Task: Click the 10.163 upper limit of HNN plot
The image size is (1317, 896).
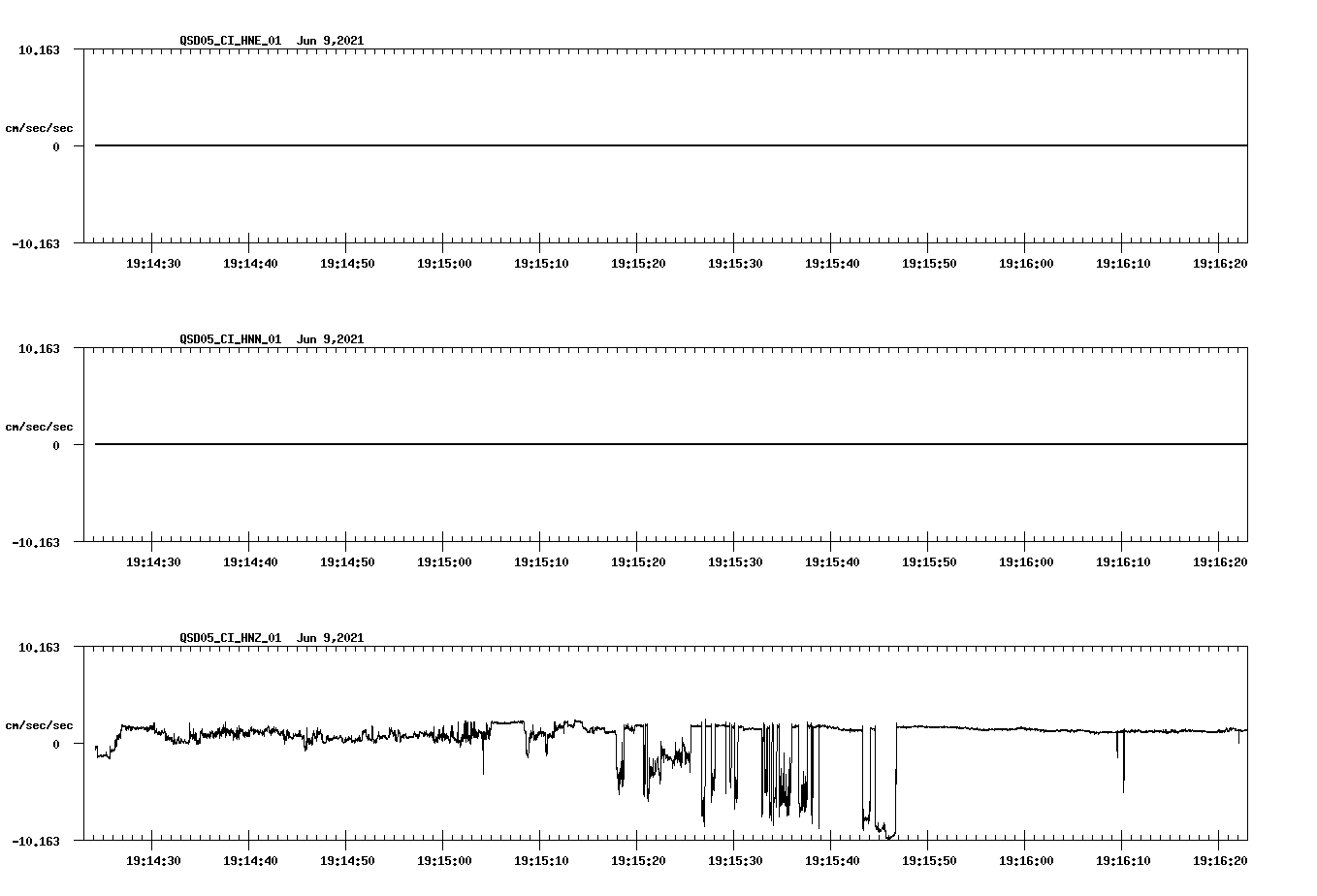Action: tap(39, 348)
